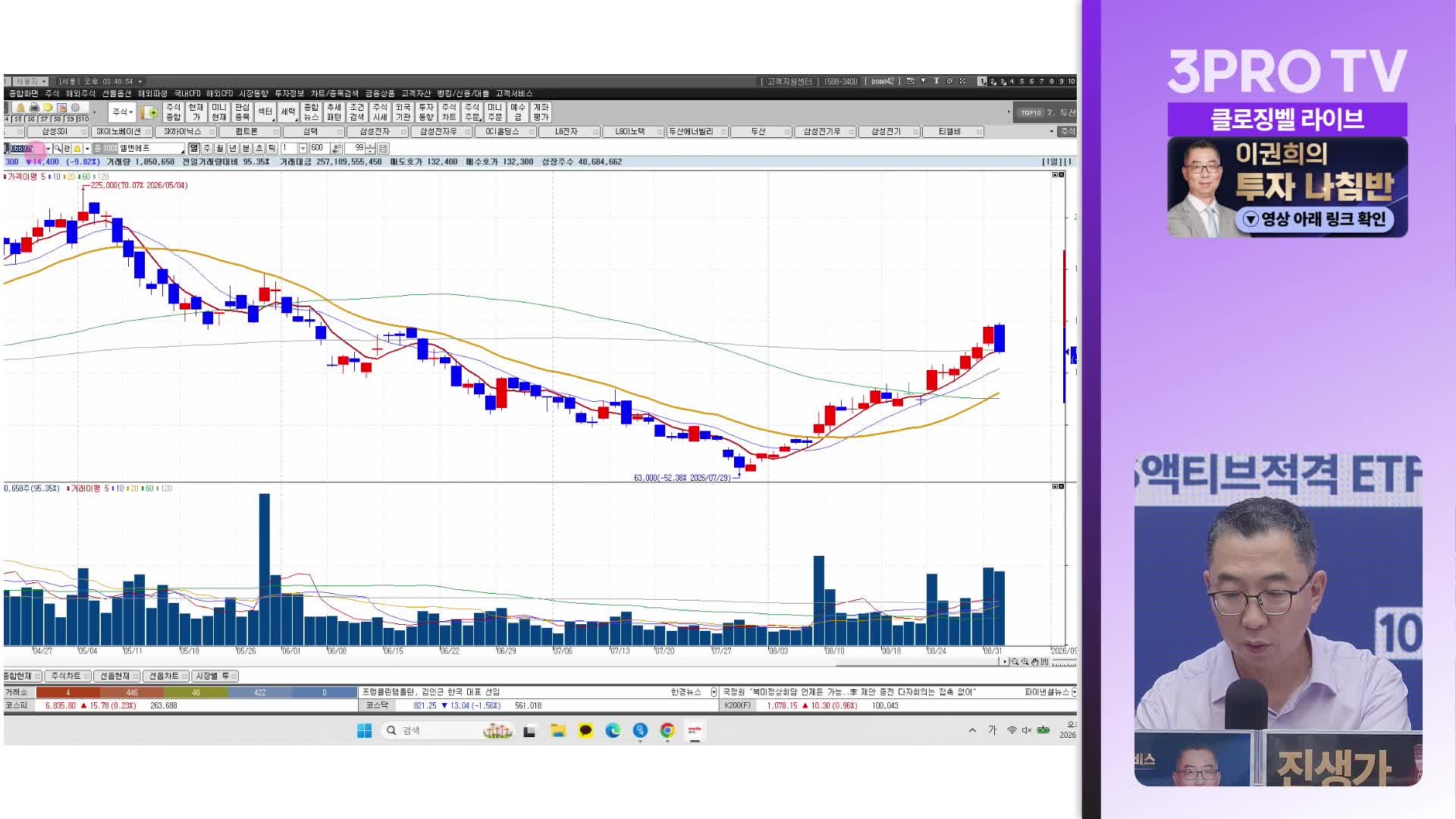Click the chart settings save icon beside 99
The width and height of the screenshot is (1456, 819).
(x=383, y=148)
